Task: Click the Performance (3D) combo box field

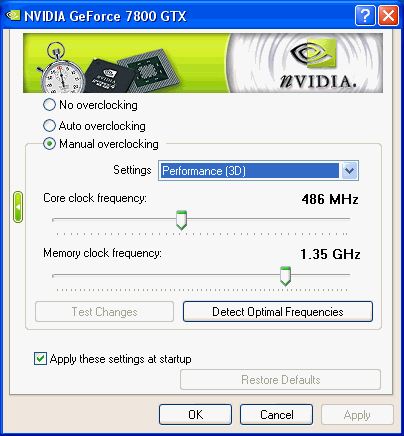Action: (x=258, y=171)
